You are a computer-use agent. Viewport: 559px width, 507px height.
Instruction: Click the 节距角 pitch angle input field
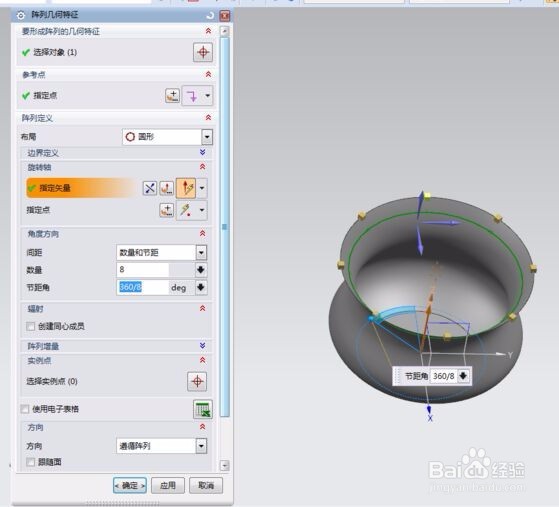(x=143, y=287)
